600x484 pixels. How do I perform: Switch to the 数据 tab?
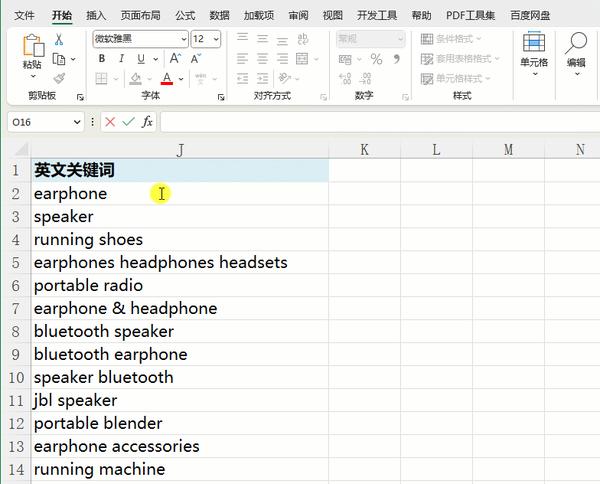(220, 16)
